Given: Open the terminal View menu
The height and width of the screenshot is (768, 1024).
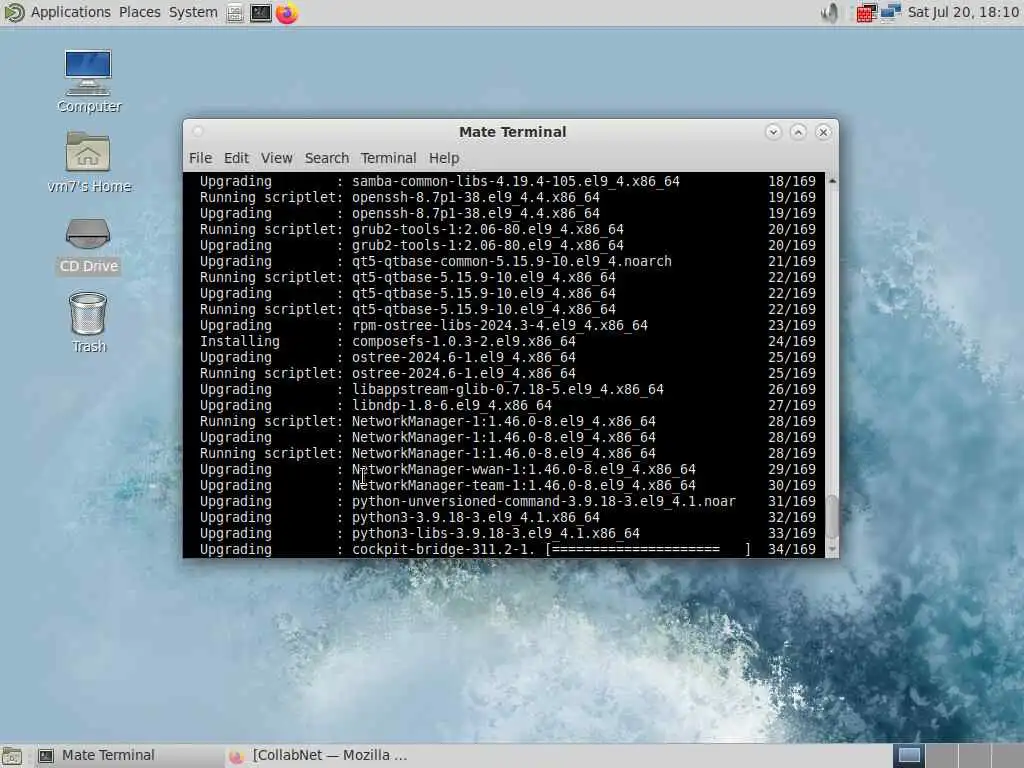Looking at the screenshot, I should (x=276, y=158).
